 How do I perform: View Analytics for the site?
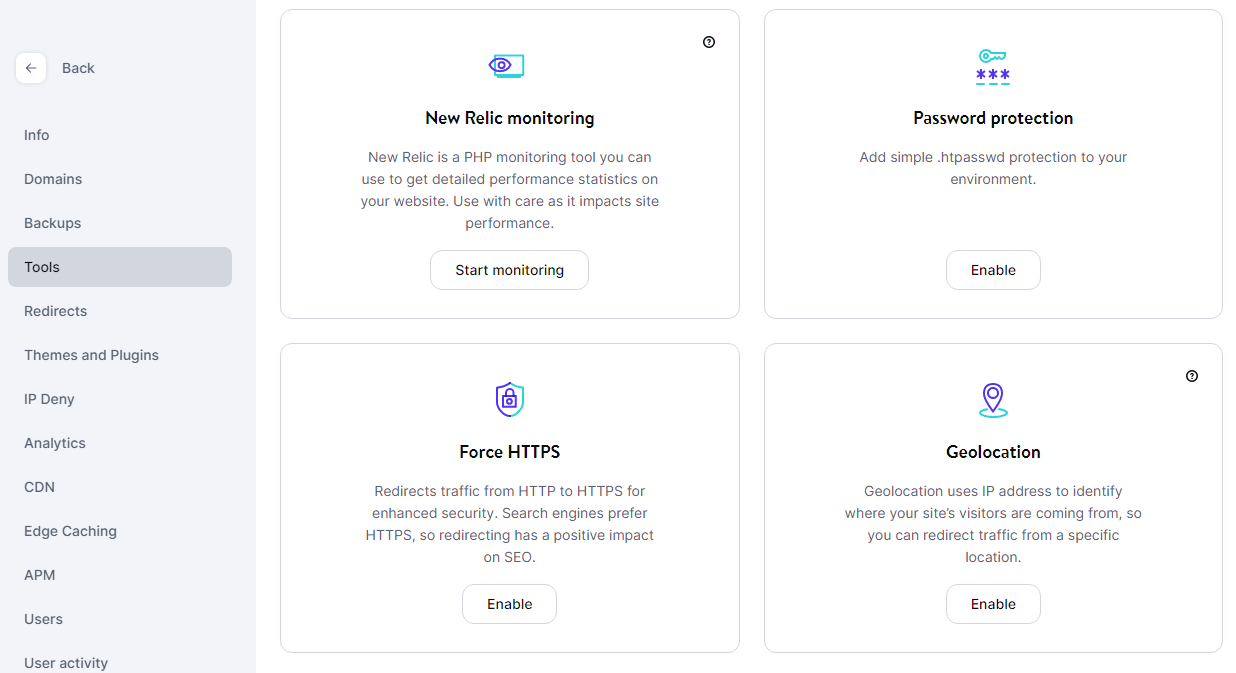point(54,443)
